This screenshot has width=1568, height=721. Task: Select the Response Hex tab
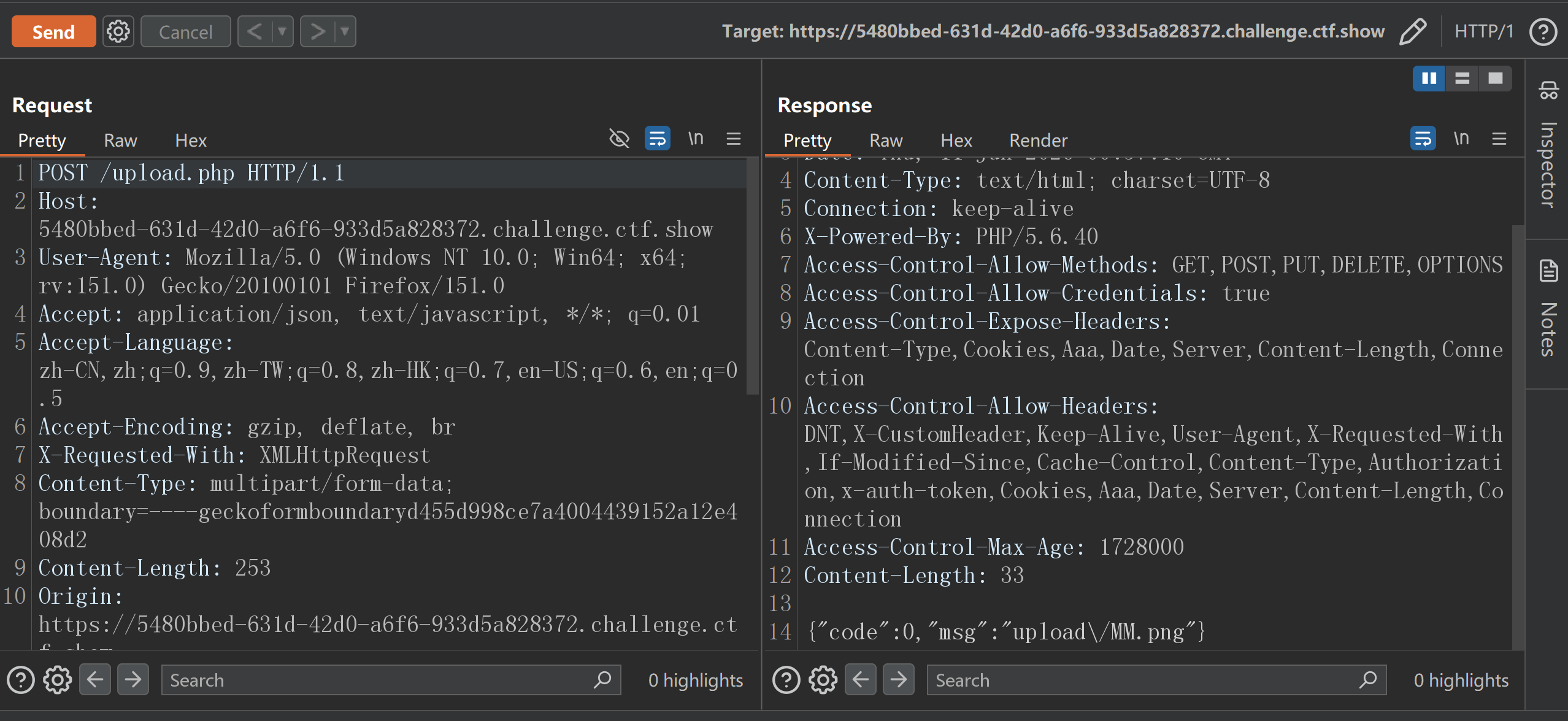[x=956, y=141]
